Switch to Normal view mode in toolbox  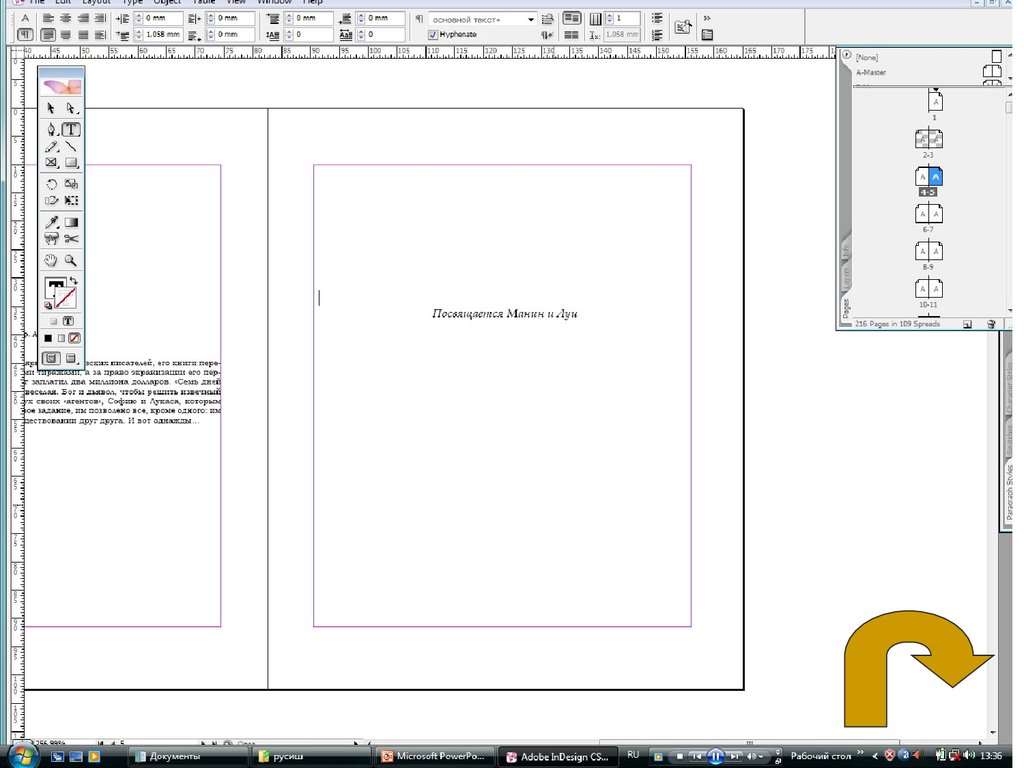51,358
